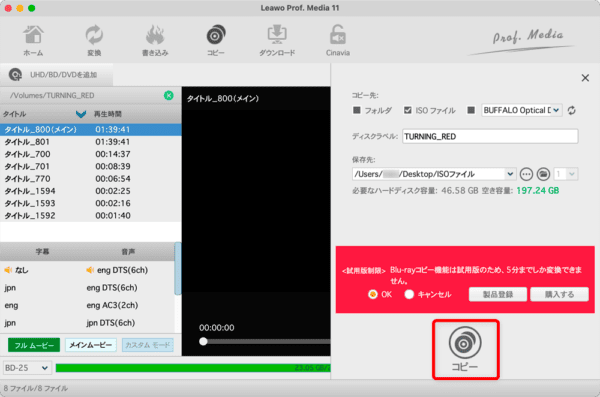Click the 製品登録 button
Screen dimensions: 600x397
tap(498, 294)
